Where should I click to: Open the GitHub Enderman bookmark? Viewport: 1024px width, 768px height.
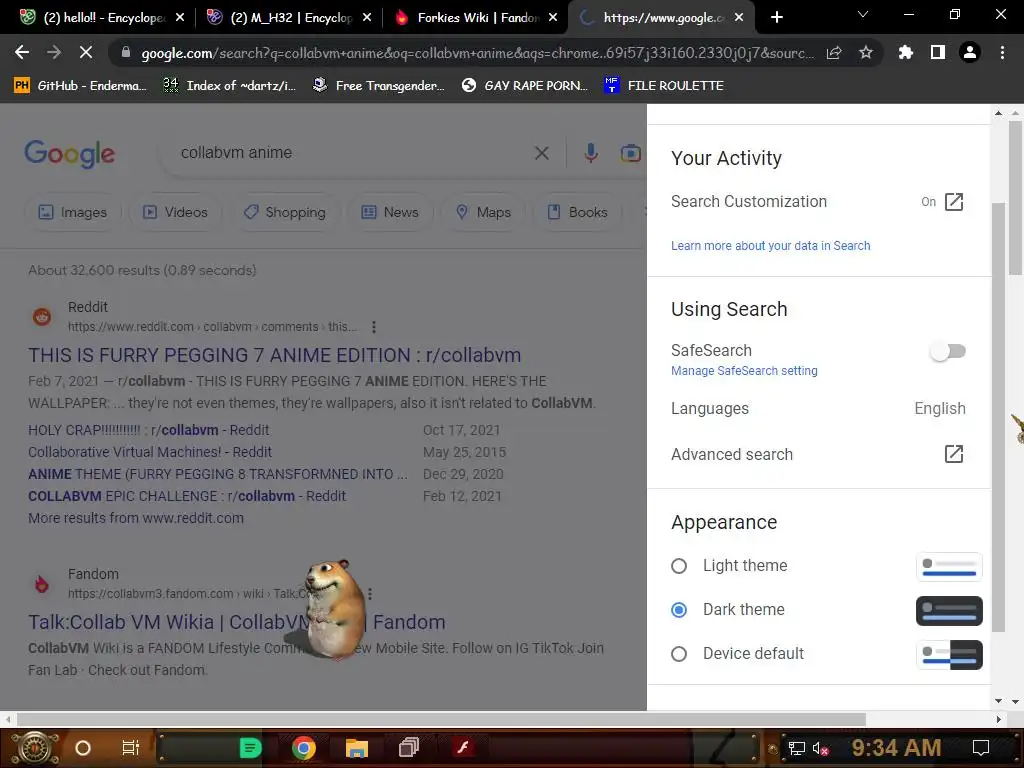(81, 86)
